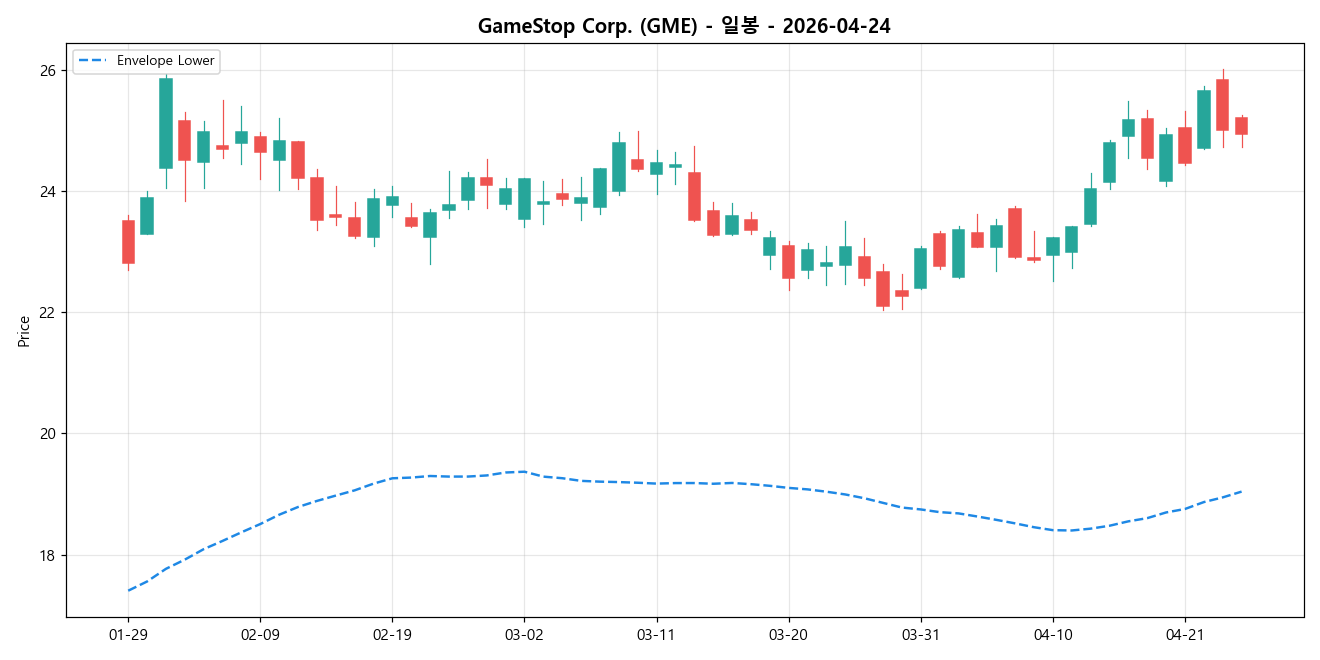Click the Price axis label
The image size is (1320, 660).
click(x=22, y=333)
